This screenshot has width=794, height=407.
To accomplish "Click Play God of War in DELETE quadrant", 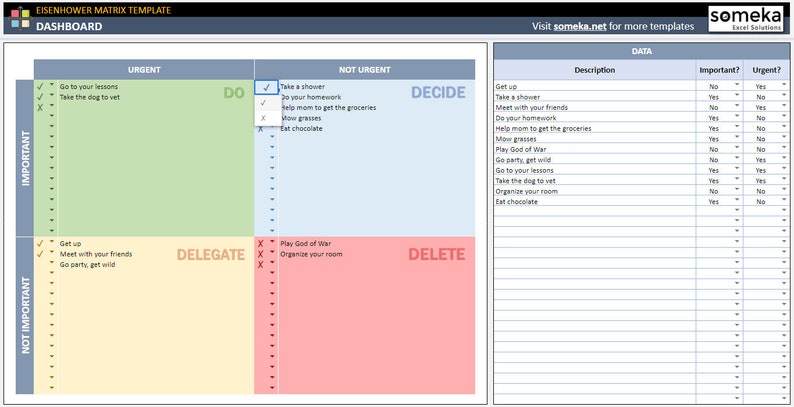I will 305,243.
